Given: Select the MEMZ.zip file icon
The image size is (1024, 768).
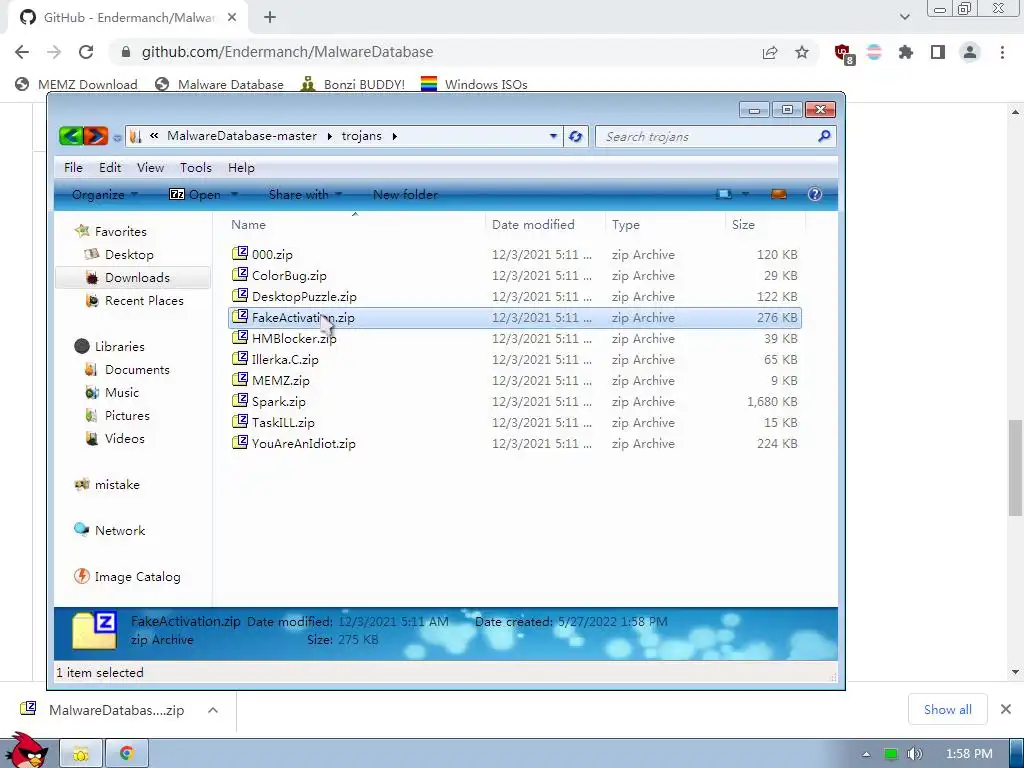Looking at the screenshot, I should tap(240, 379).
